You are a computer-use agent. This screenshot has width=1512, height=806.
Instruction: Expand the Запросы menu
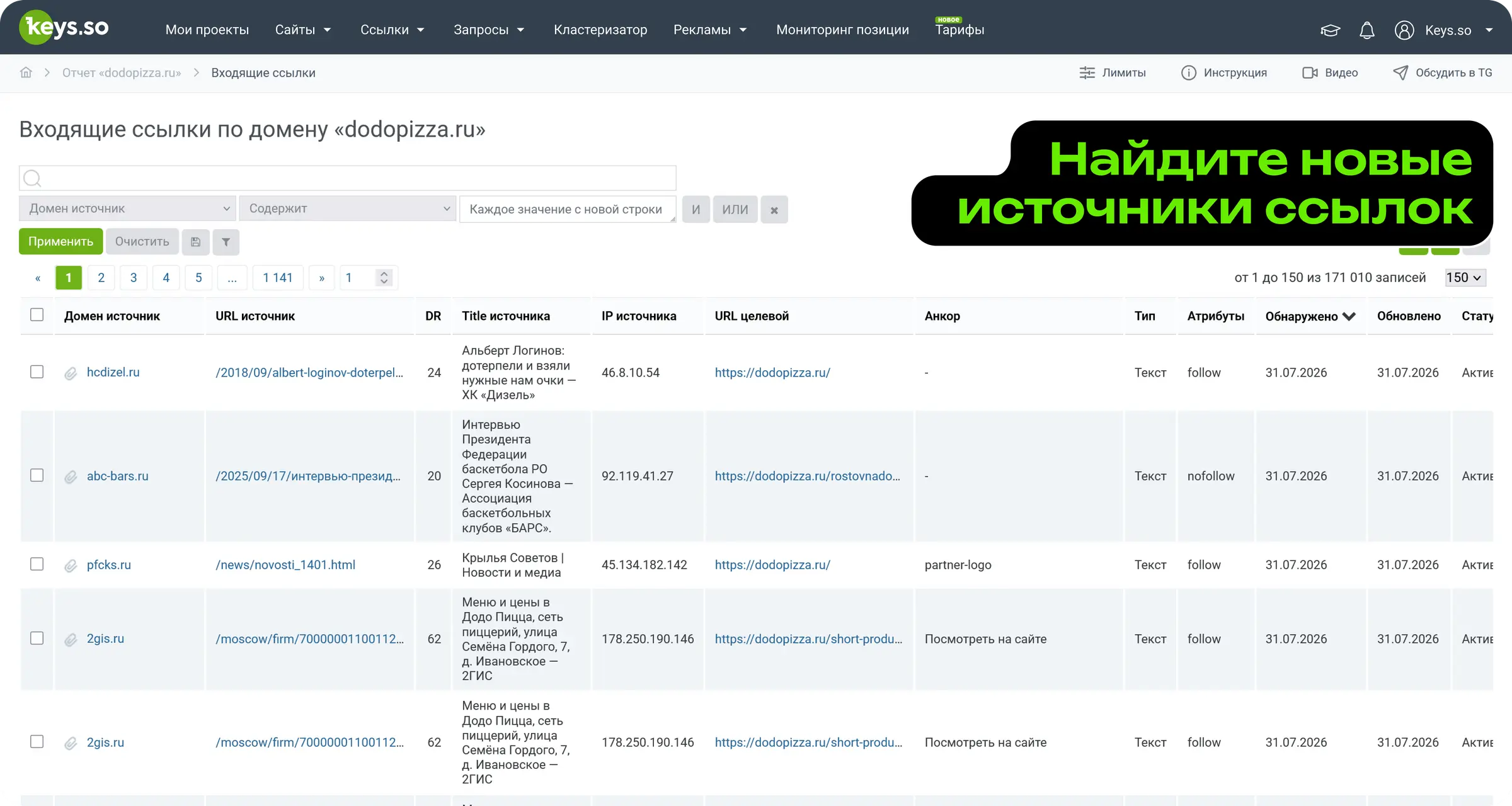pos(489,30)
